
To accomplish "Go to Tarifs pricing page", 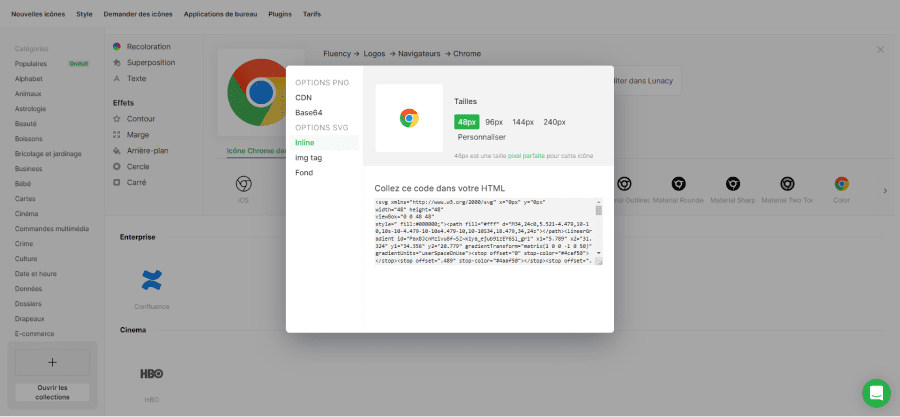I will coord(312,14).
